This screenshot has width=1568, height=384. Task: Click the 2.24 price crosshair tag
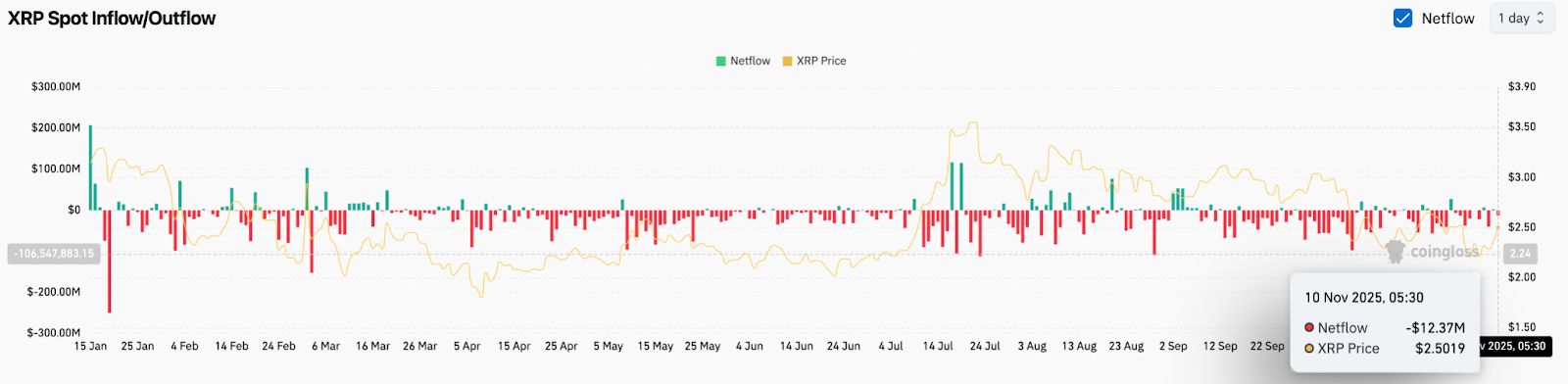tap(1520, 254)
